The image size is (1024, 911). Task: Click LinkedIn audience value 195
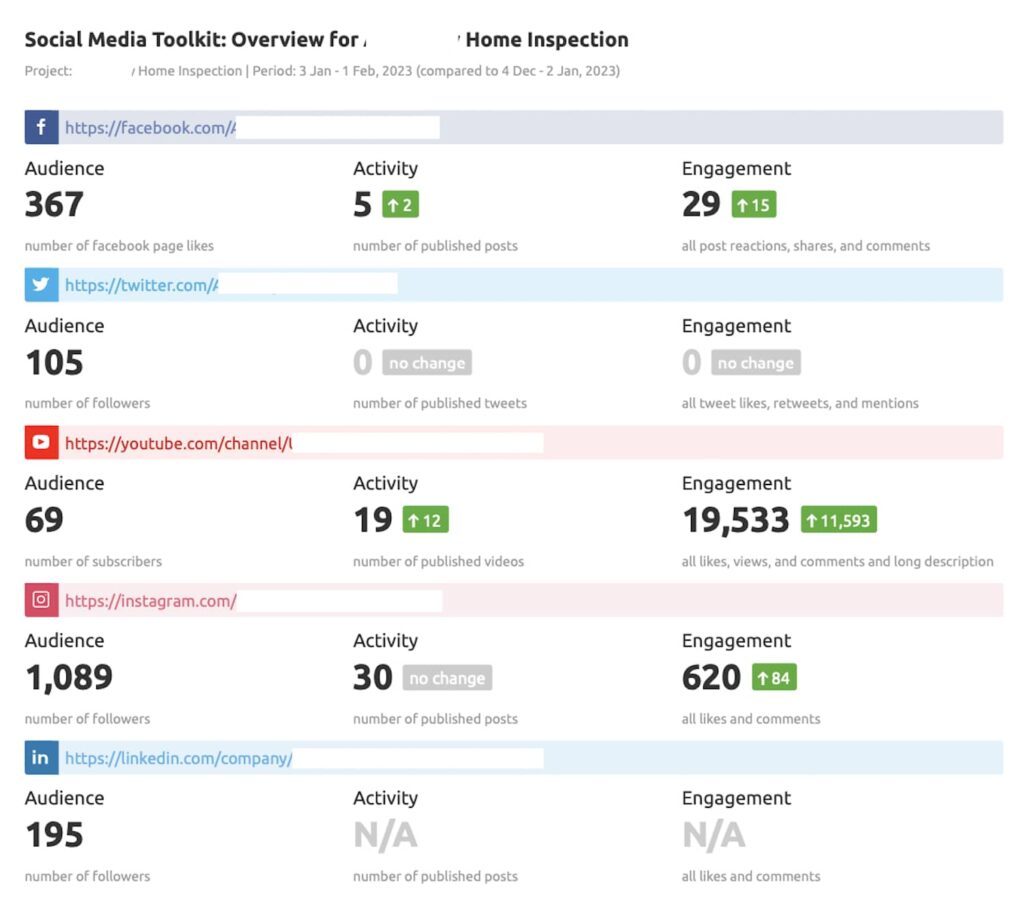54,835
